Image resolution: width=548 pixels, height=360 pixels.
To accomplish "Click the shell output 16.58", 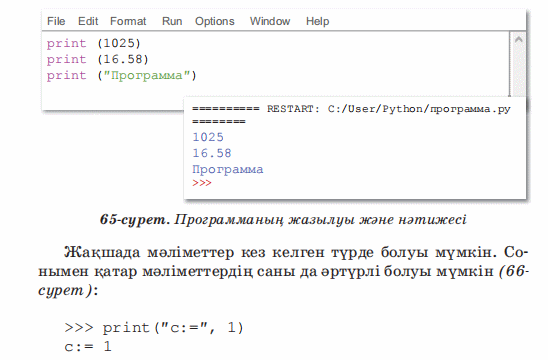I will [x=212, y=153].
